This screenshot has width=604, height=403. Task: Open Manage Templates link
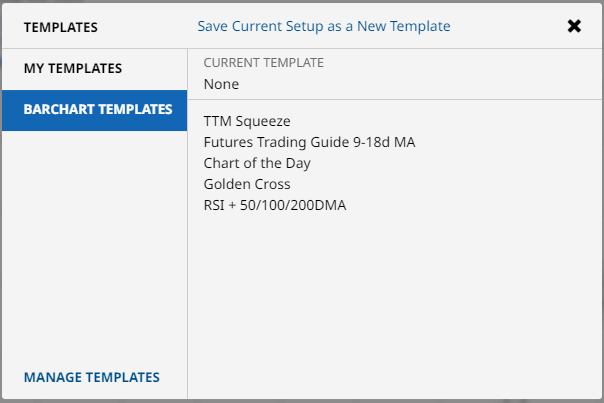pos(91,377)
